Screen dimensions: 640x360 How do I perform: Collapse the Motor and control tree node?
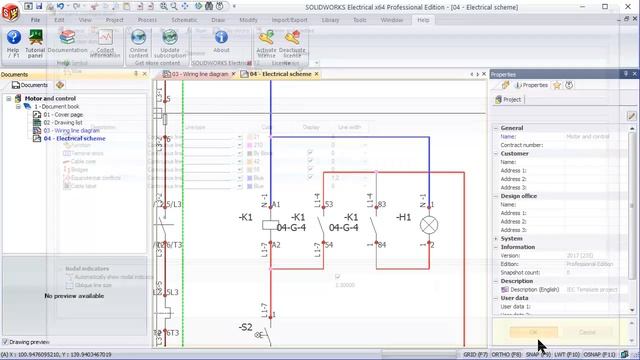pos(9,98)
